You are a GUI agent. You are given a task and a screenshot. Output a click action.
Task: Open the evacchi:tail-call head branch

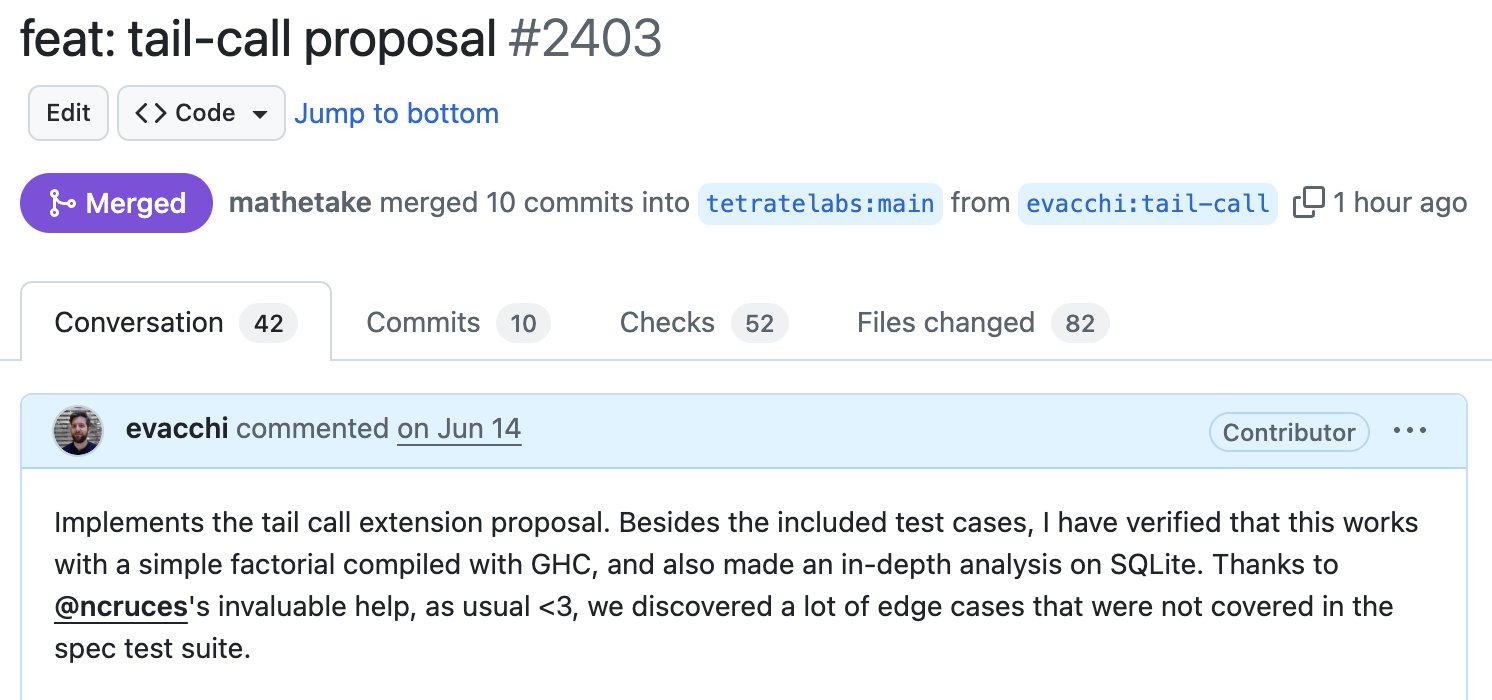1147,203
